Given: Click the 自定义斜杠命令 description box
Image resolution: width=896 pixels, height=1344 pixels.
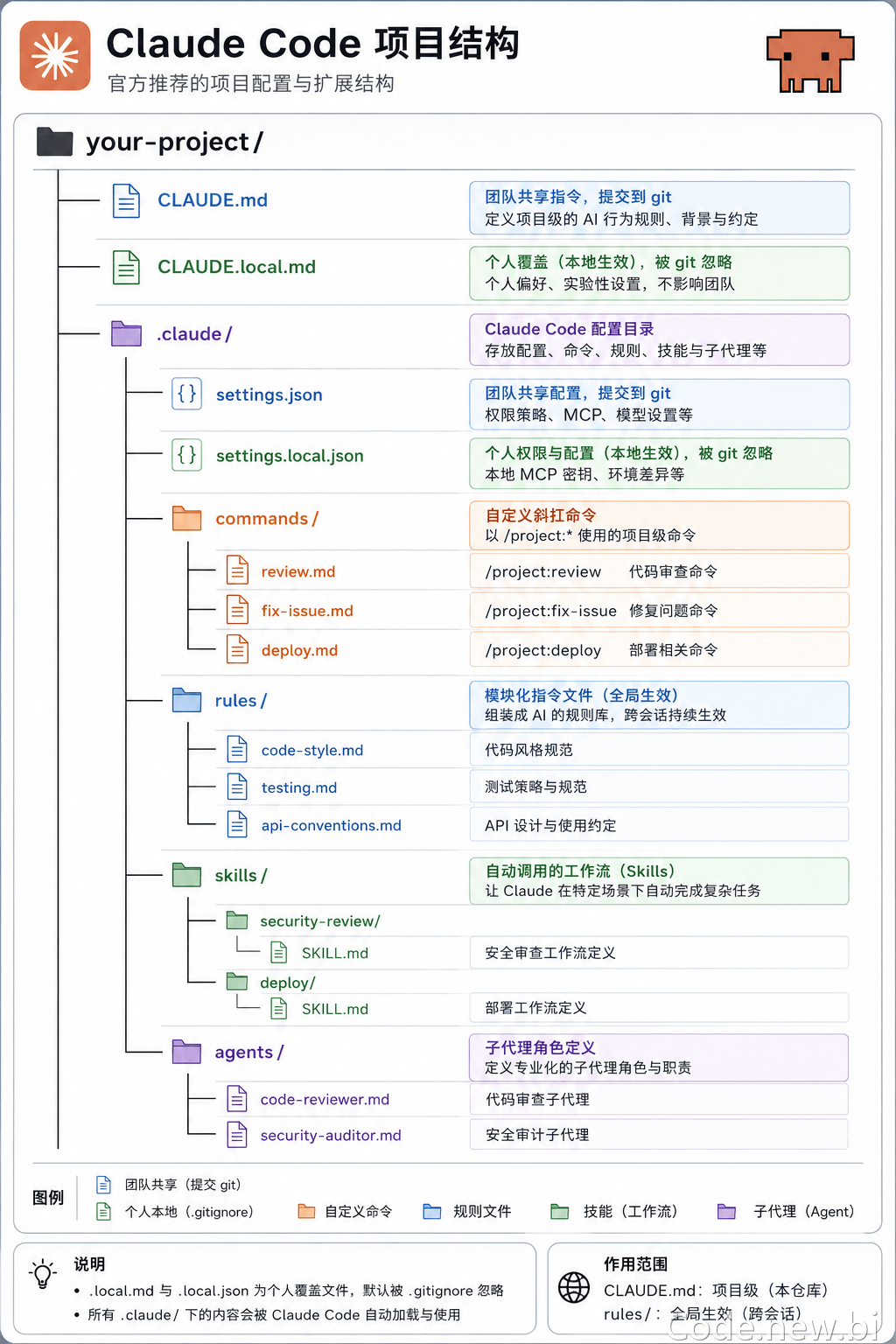Looking at the screenshot, I should point(660,525).
